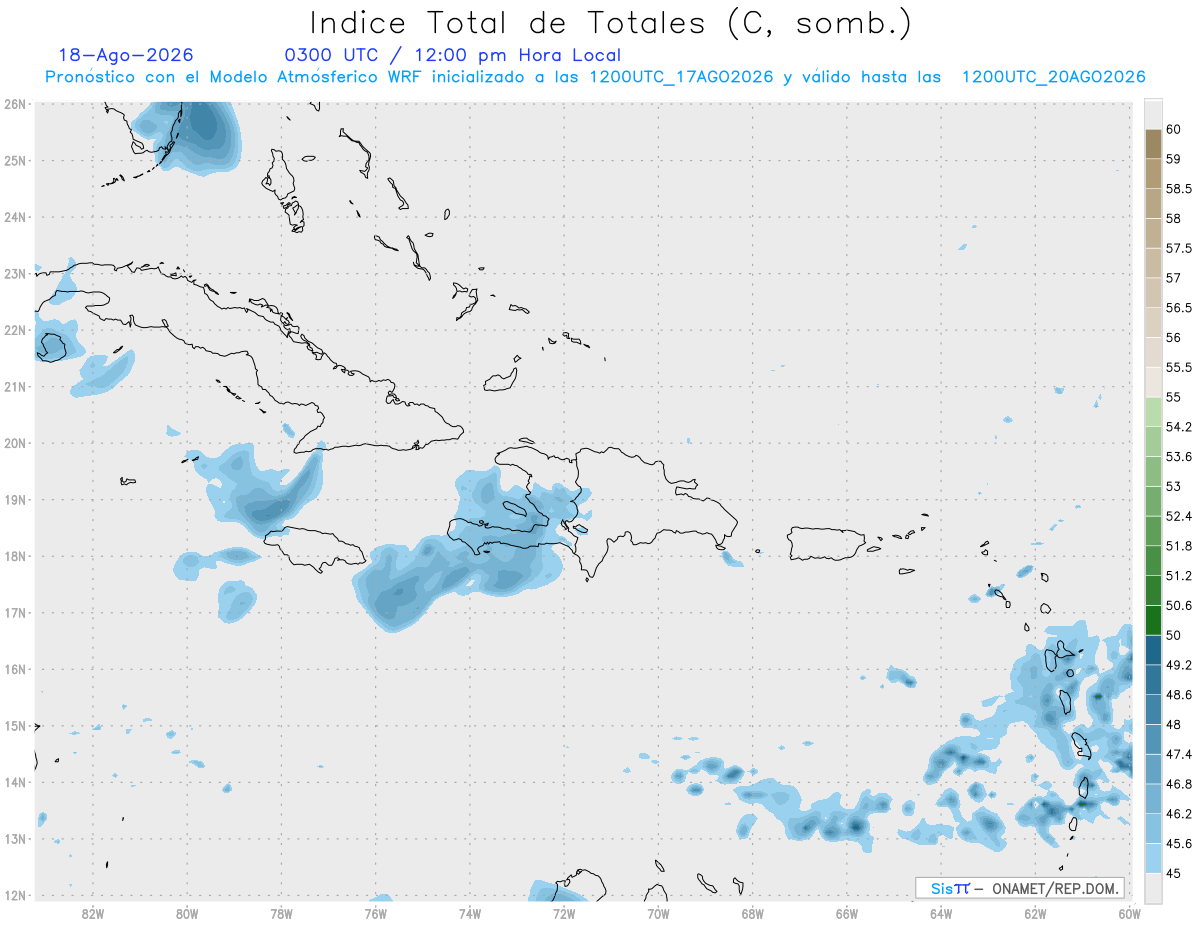This screenshot has width=1200, height=927.
Task: Click the colorbar value "49.2"
Action: (x=1178, y=665)
